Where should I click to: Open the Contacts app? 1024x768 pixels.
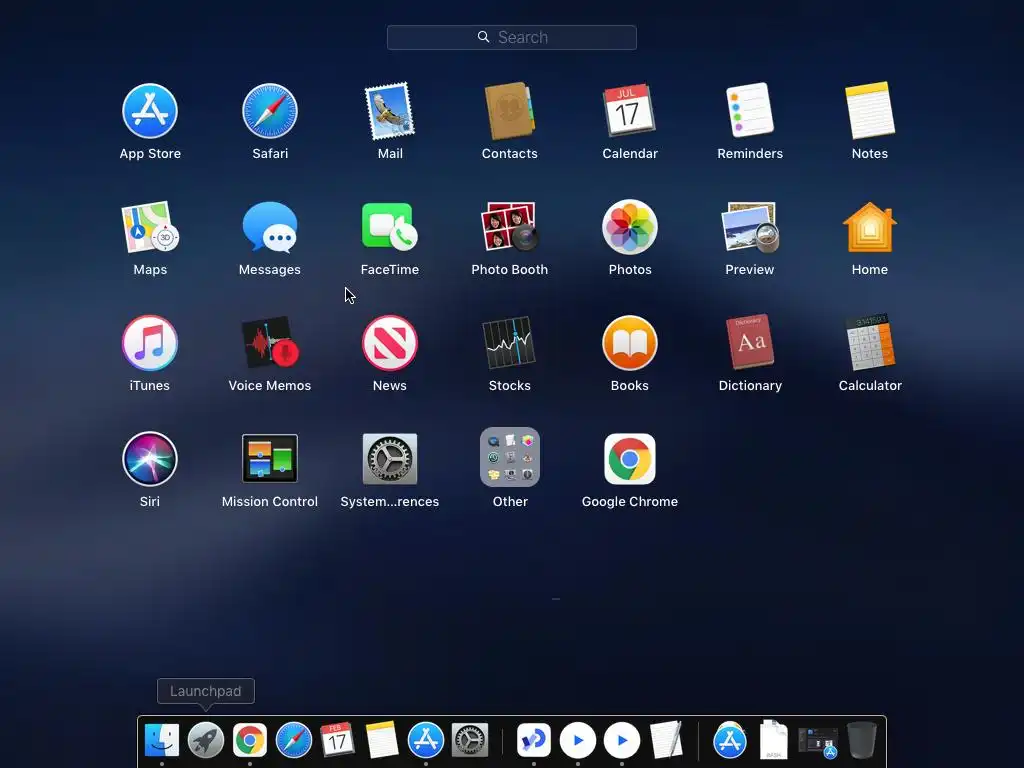coord(509,111)
